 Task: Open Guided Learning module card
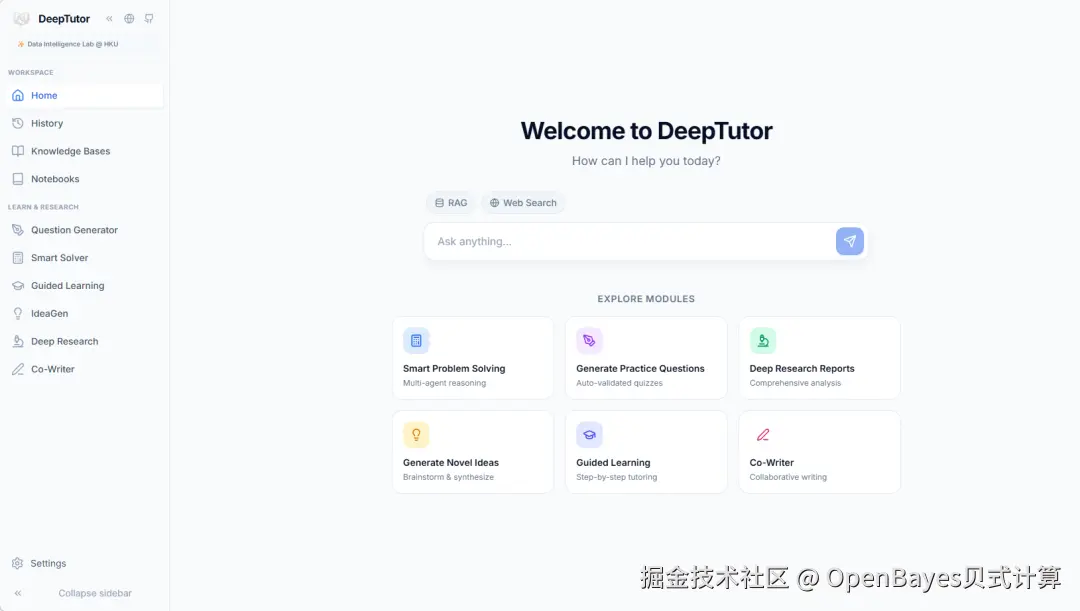point(646,452)
